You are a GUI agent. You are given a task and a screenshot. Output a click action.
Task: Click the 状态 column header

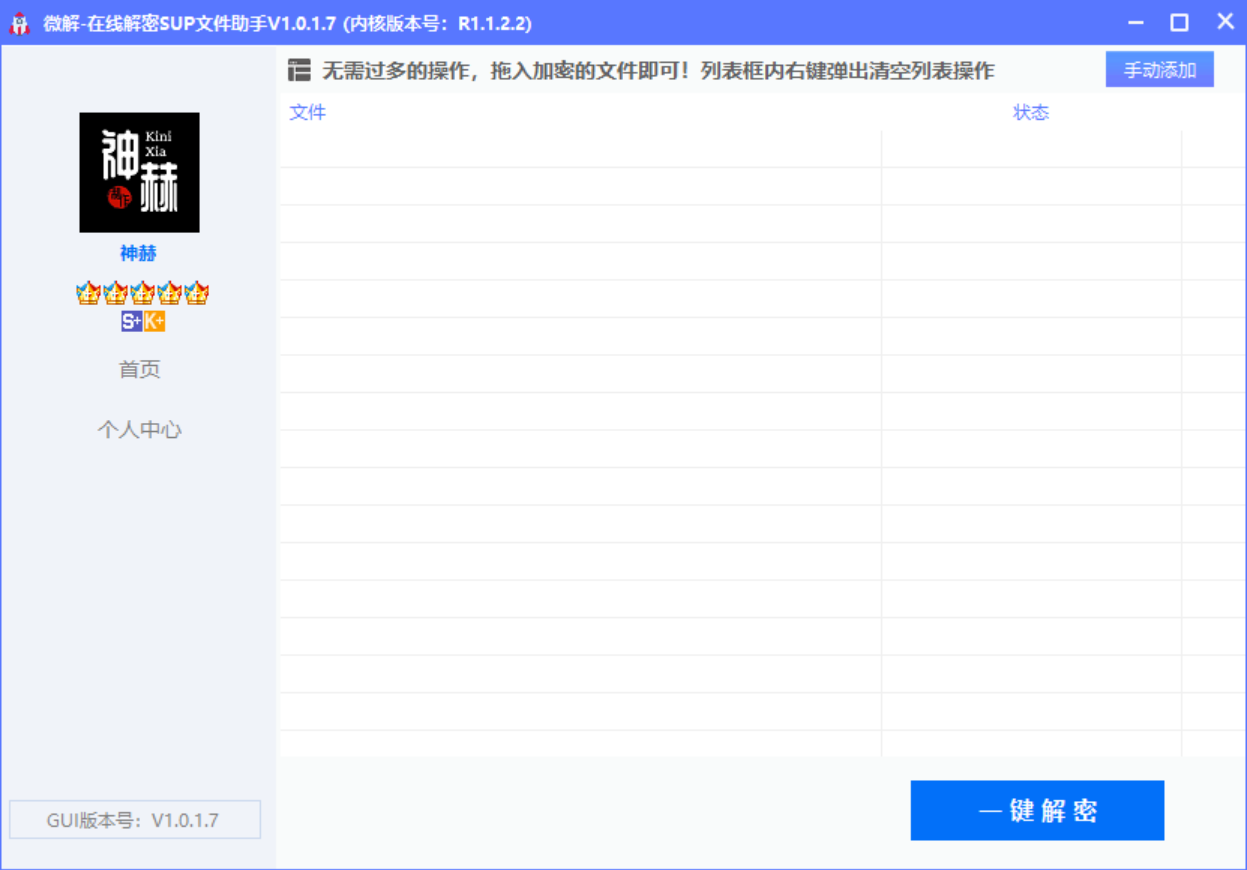(1031, 112)
